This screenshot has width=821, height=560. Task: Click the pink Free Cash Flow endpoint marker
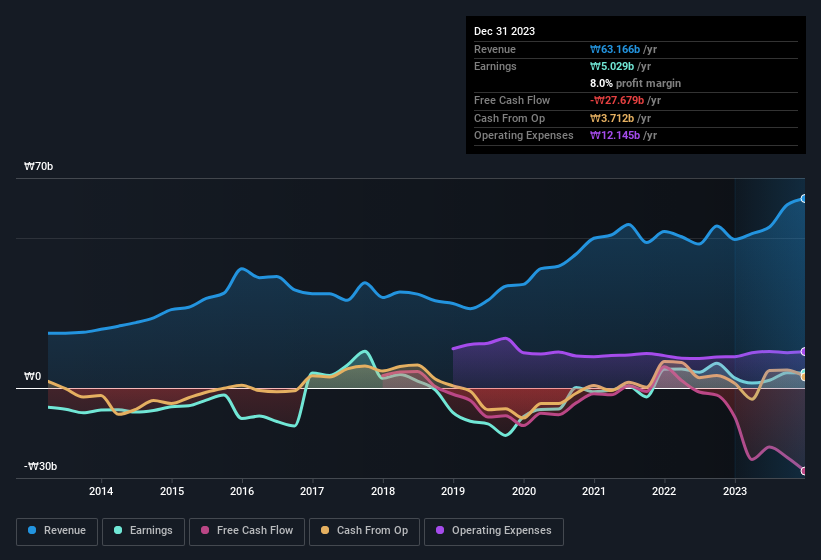pos(804,471)
